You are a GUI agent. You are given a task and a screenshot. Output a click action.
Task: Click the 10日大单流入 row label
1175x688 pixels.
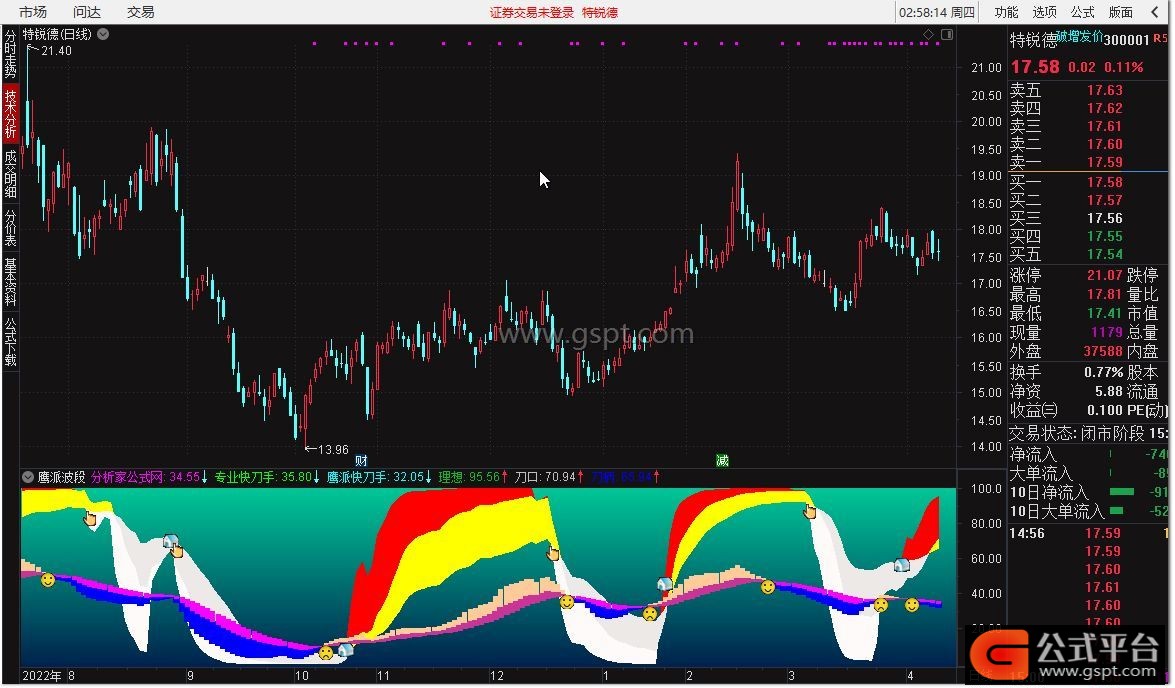click(x=1057, y=511)
